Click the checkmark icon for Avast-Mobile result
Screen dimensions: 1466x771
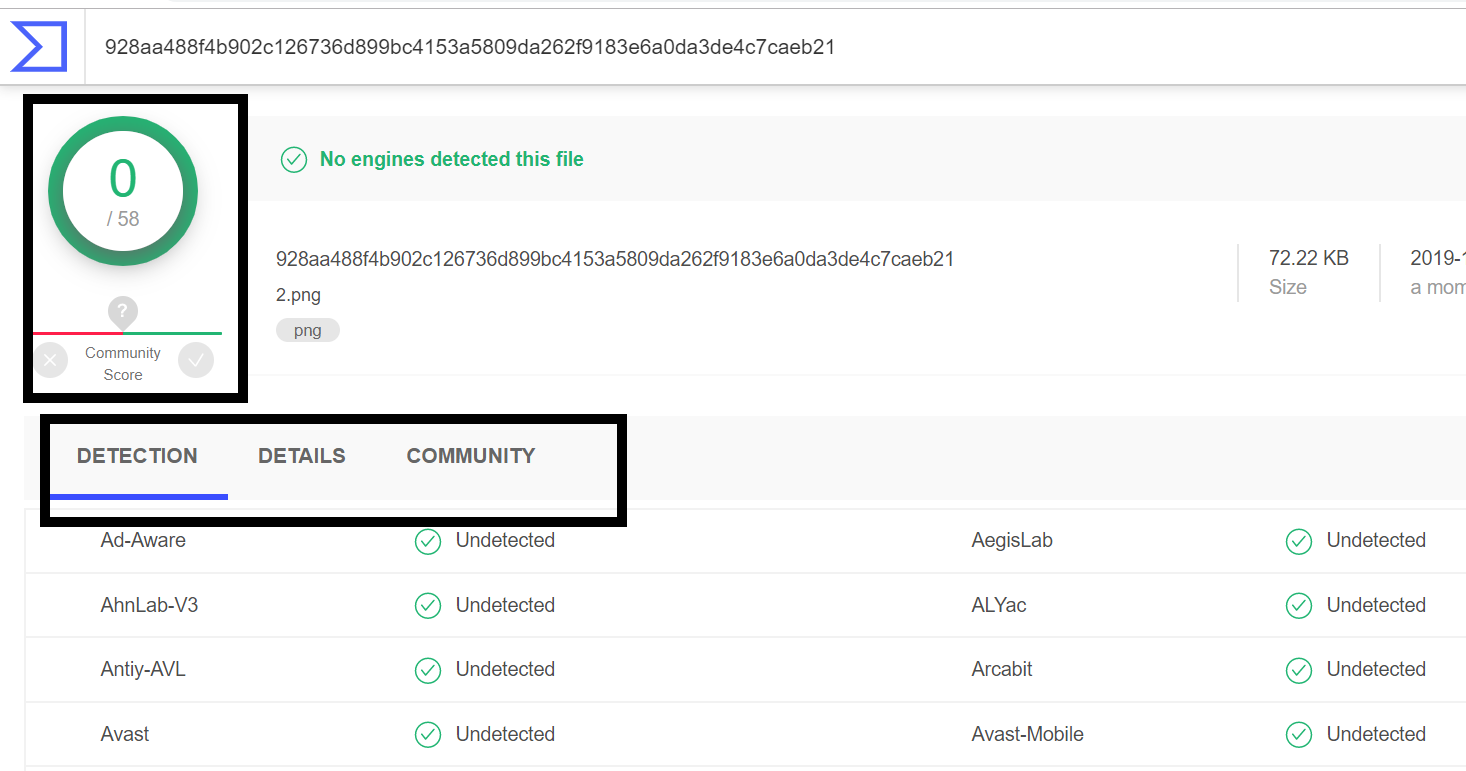(1298, 734)
